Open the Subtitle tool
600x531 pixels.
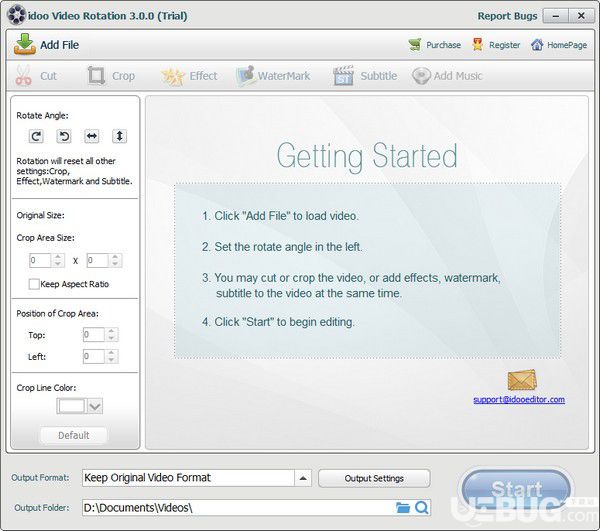coord(343,75)
